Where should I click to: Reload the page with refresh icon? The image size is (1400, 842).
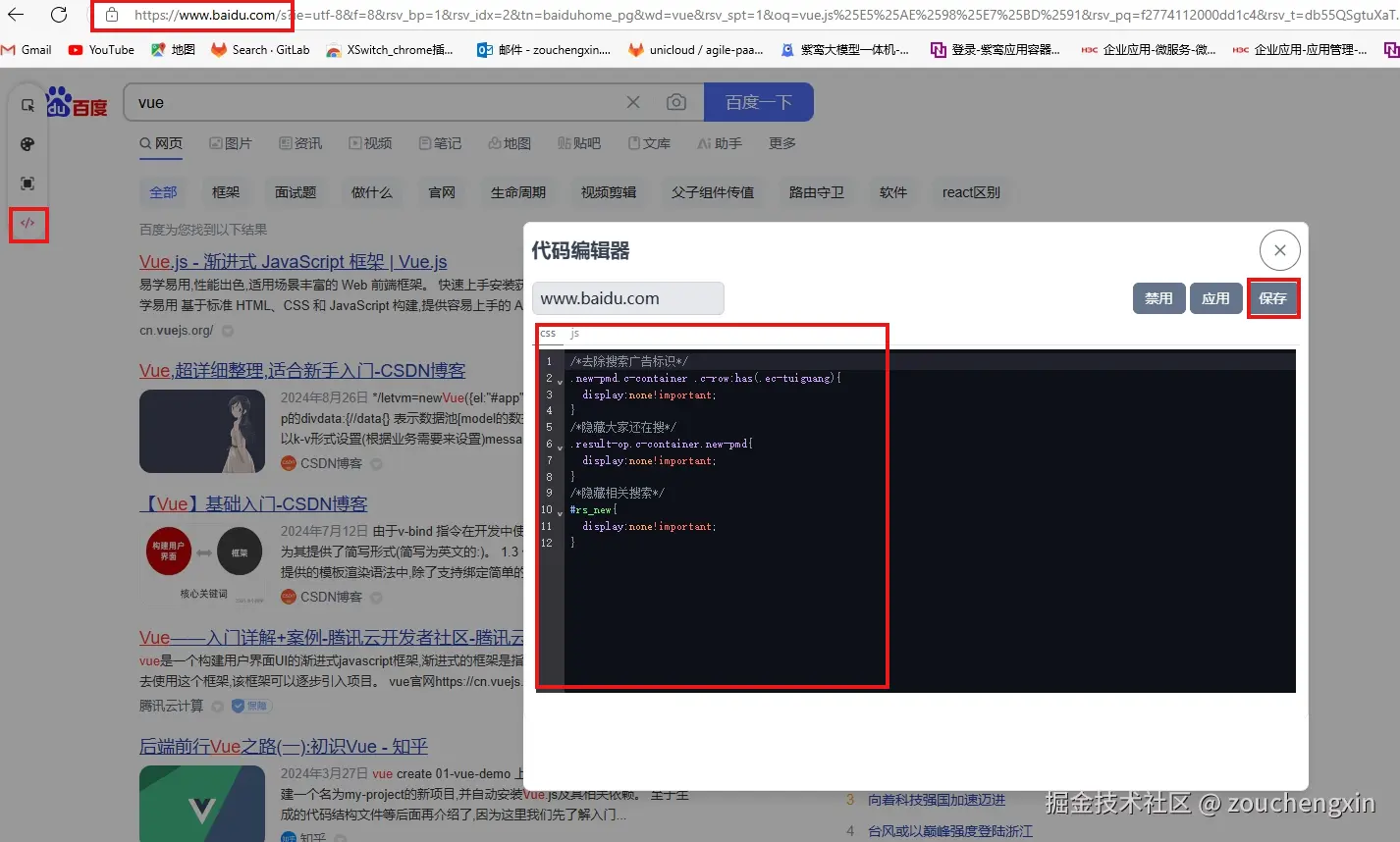tap(59, 15)
